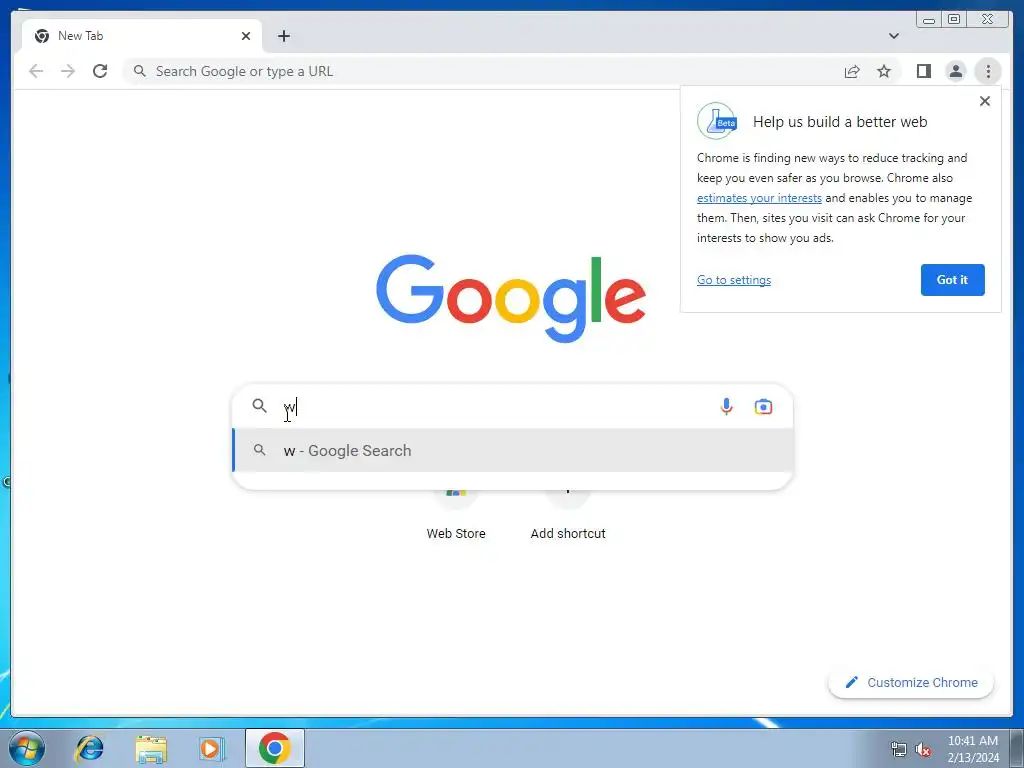This screenshot has height=768, width=1024.
Task: Close the New Tab tab
Action: pyautogui.click(x=246, y=36)
